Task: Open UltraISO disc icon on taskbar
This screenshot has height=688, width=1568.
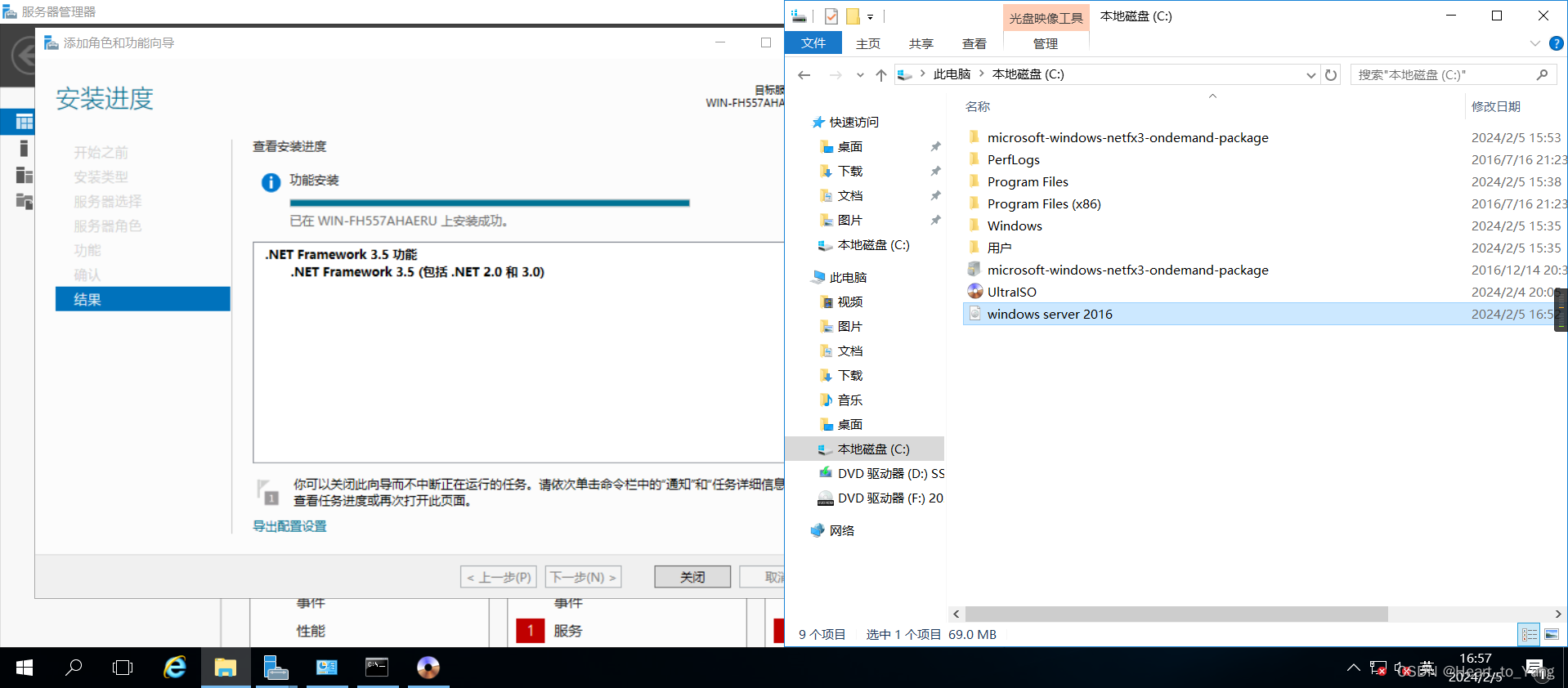Action: [x=428, y=668]
